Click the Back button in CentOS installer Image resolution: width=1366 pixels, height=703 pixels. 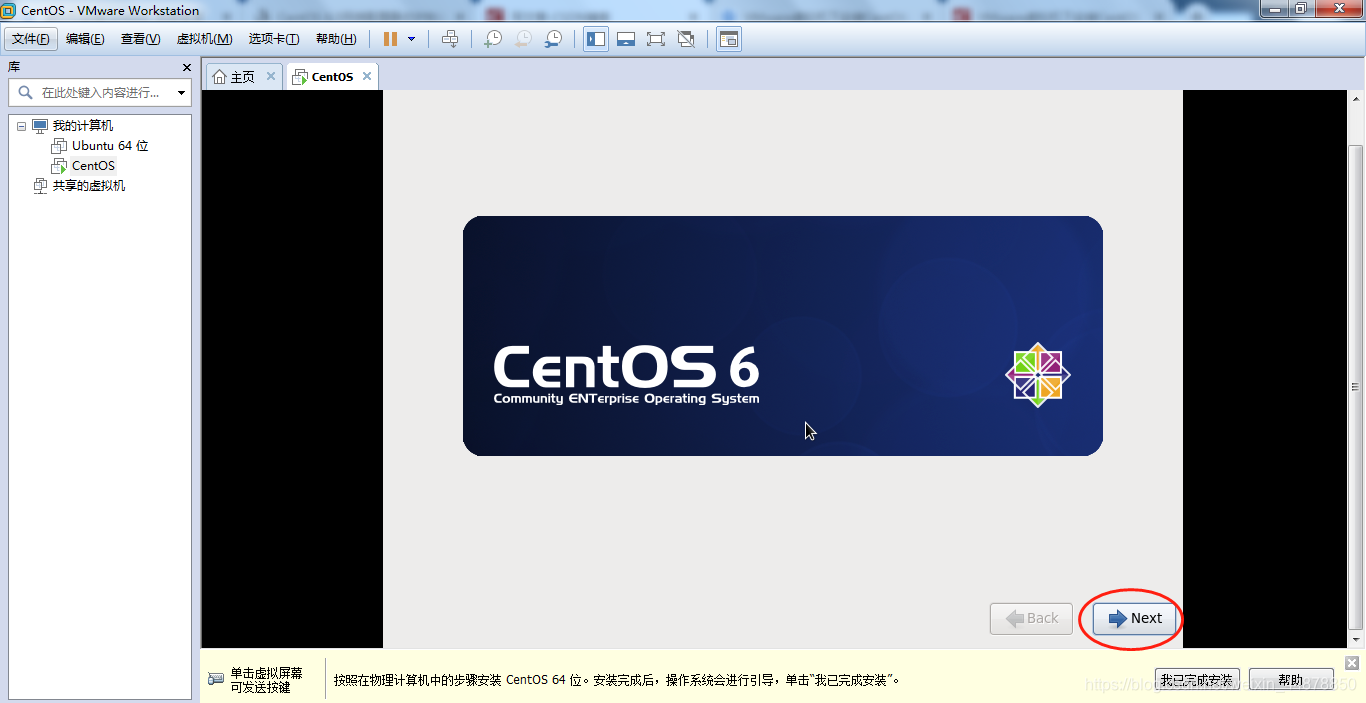pyautogui.click(x=1031, y=618)
